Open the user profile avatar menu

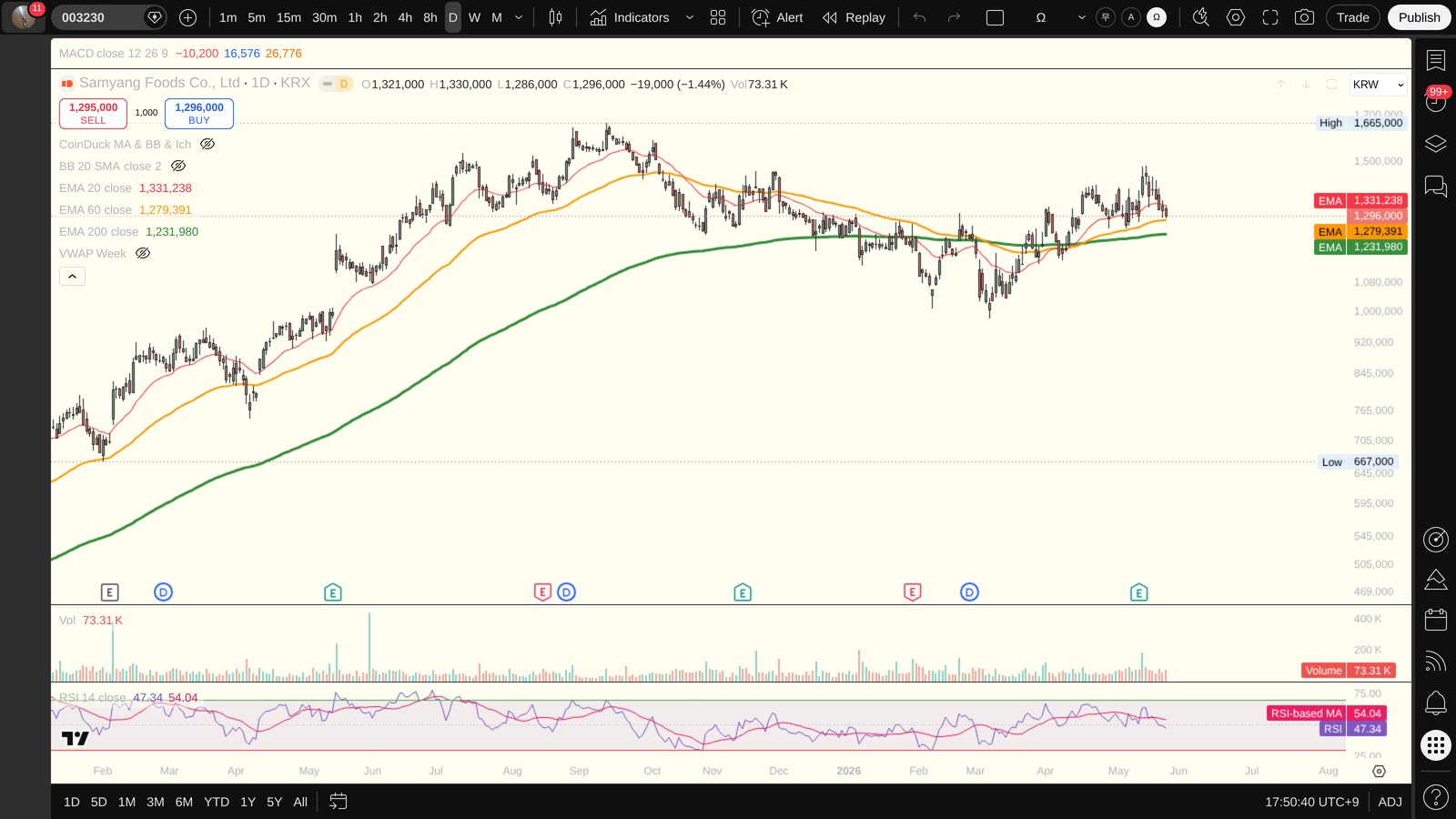(24, 17)
